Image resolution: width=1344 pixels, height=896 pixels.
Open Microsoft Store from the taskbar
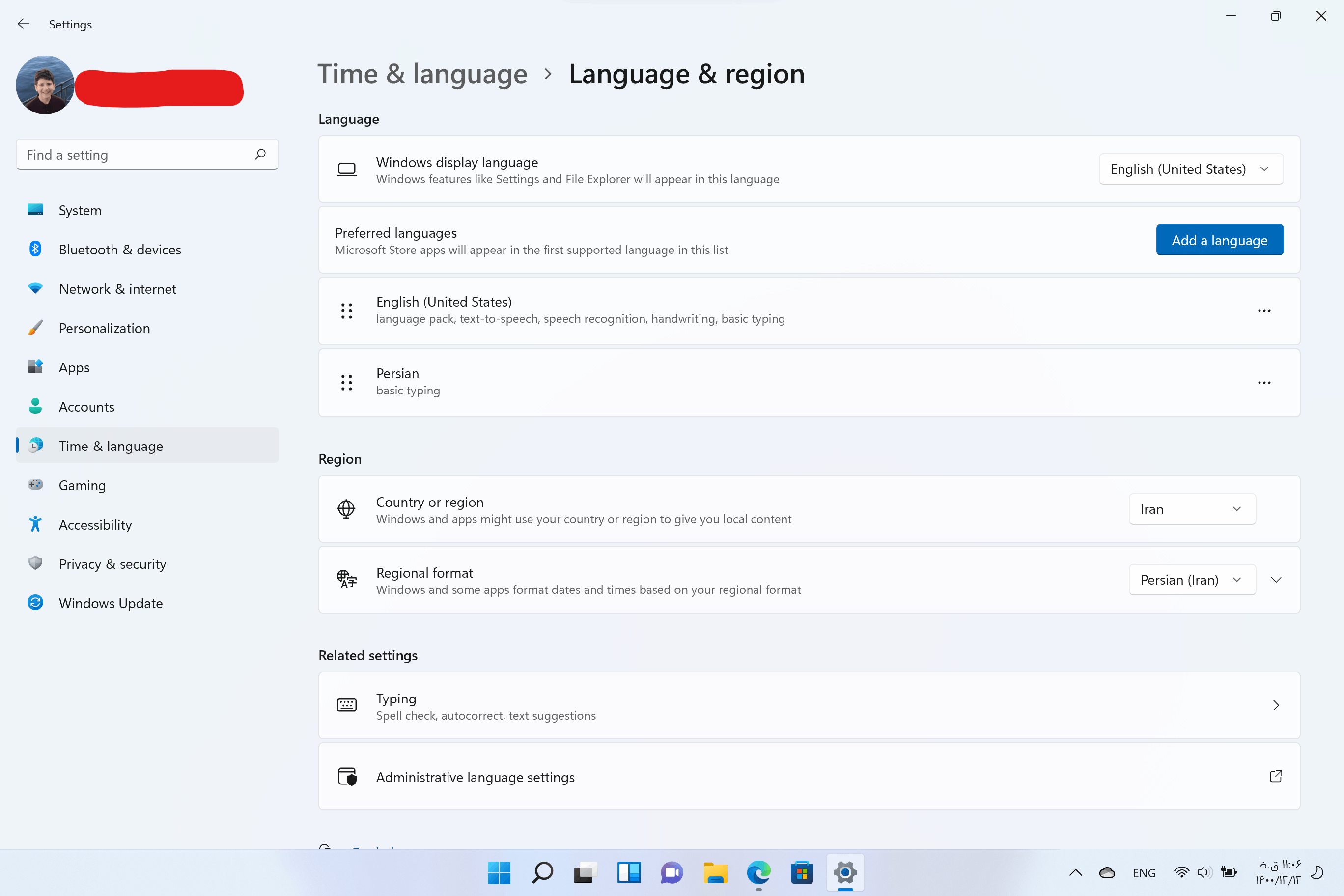802,872
